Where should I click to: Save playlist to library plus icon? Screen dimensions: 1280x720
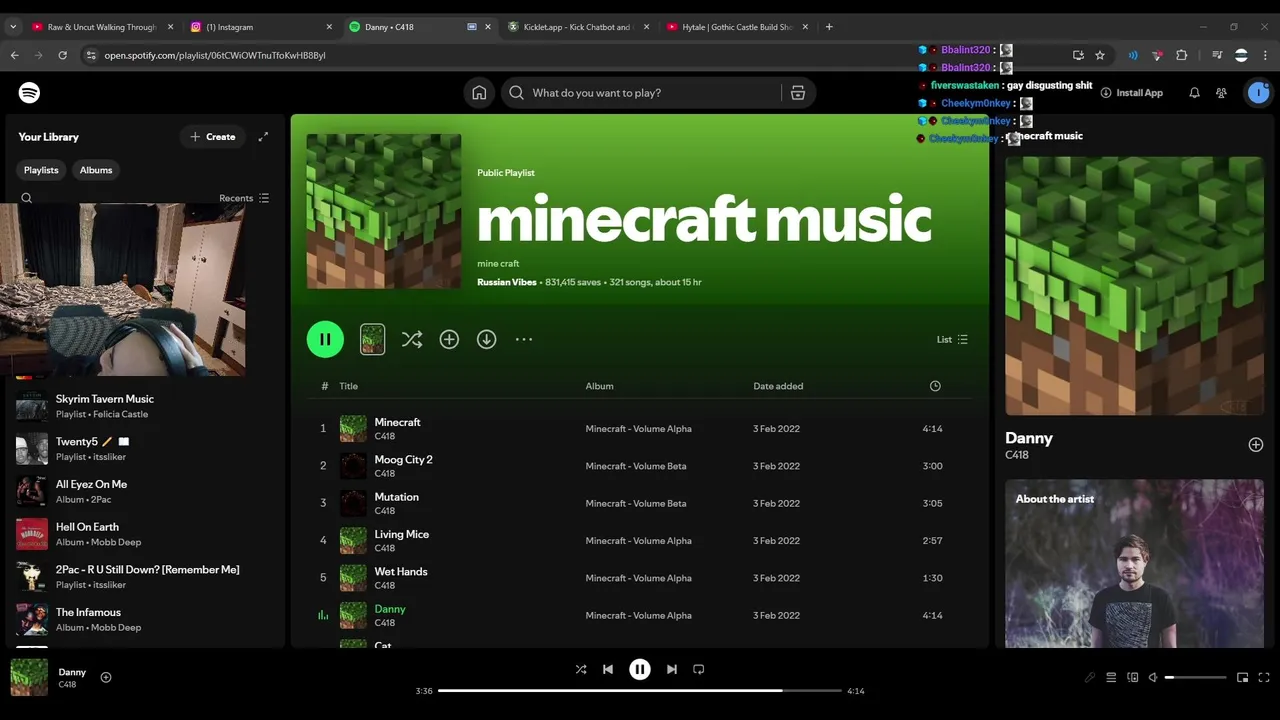point(449,340)
